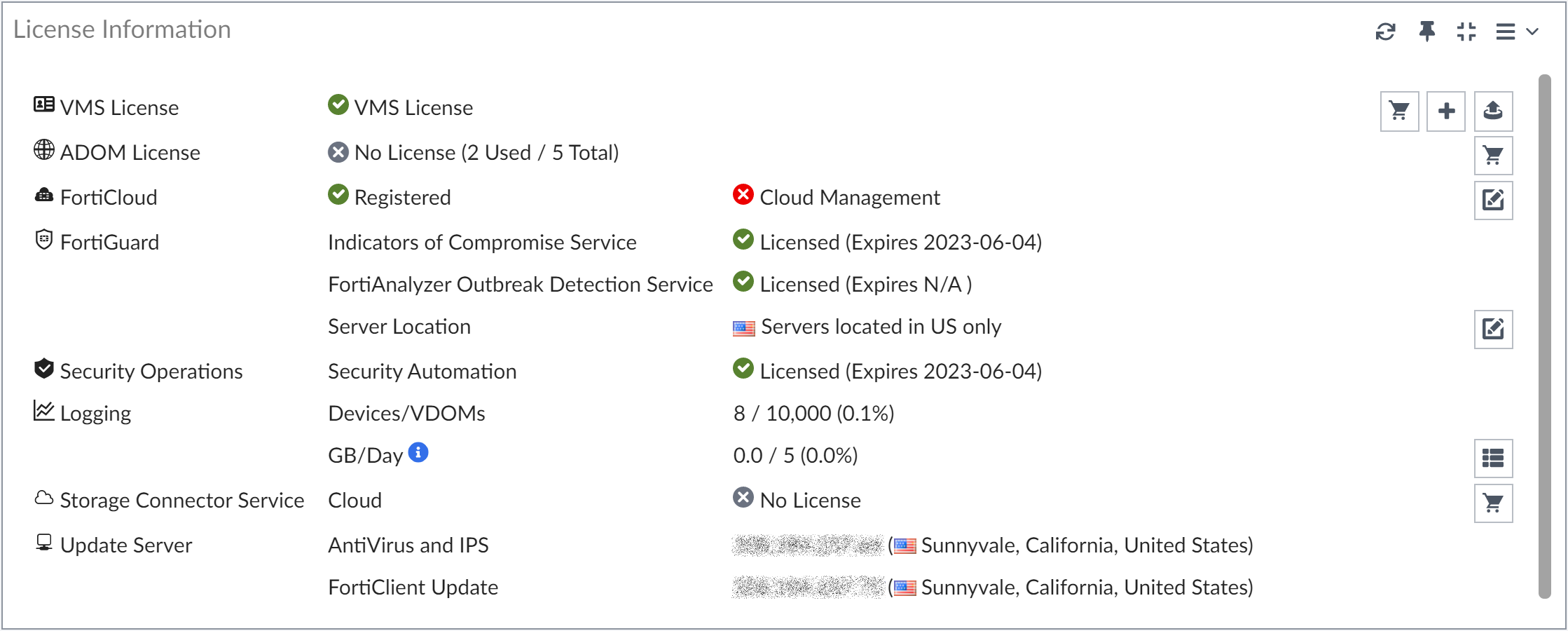Click the License Information title
Viewport: 1568px width, 631px height.
[x=122, y=29]
